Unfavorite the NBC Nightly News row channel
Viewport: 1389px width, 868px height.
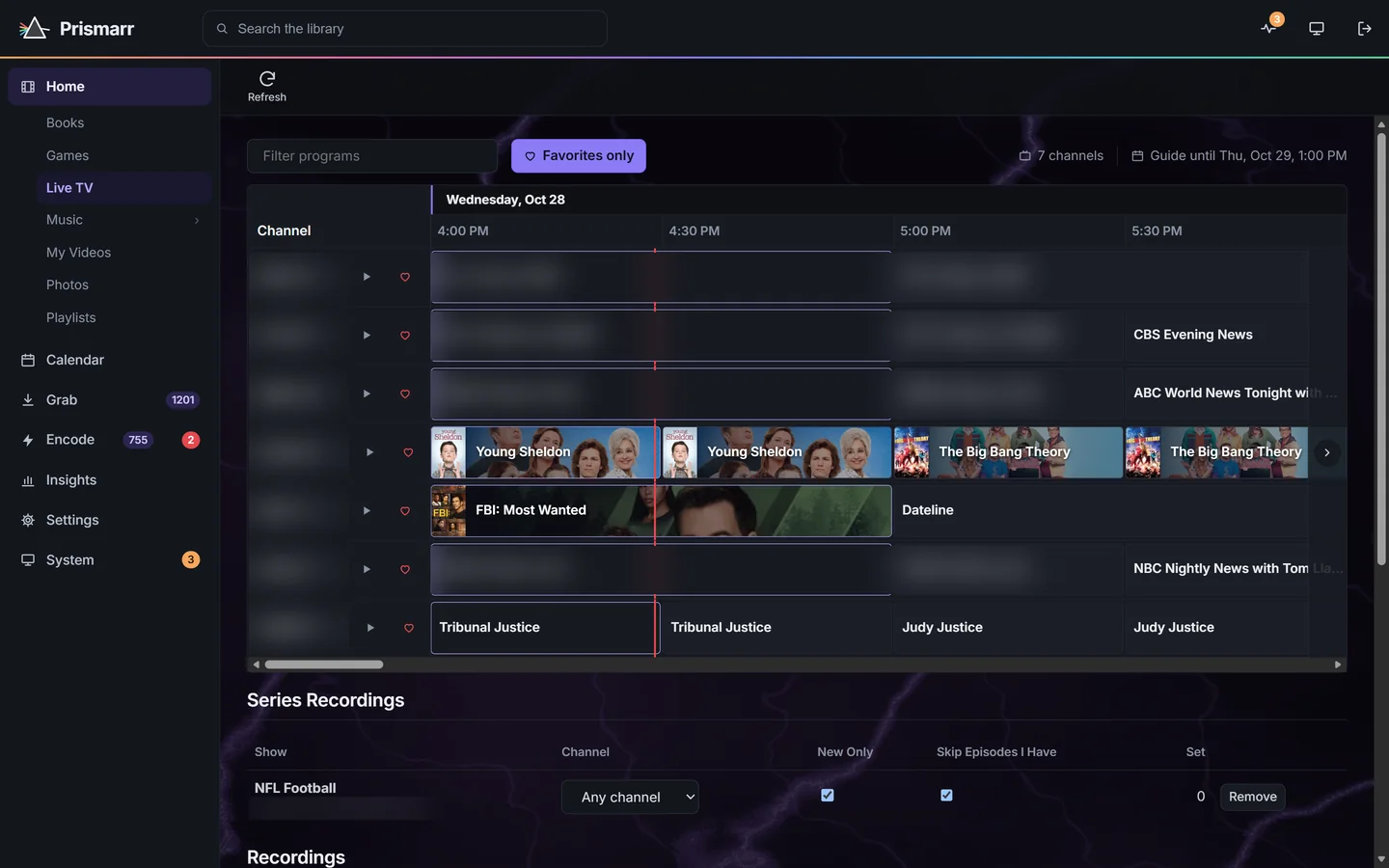tap(405, 570)
